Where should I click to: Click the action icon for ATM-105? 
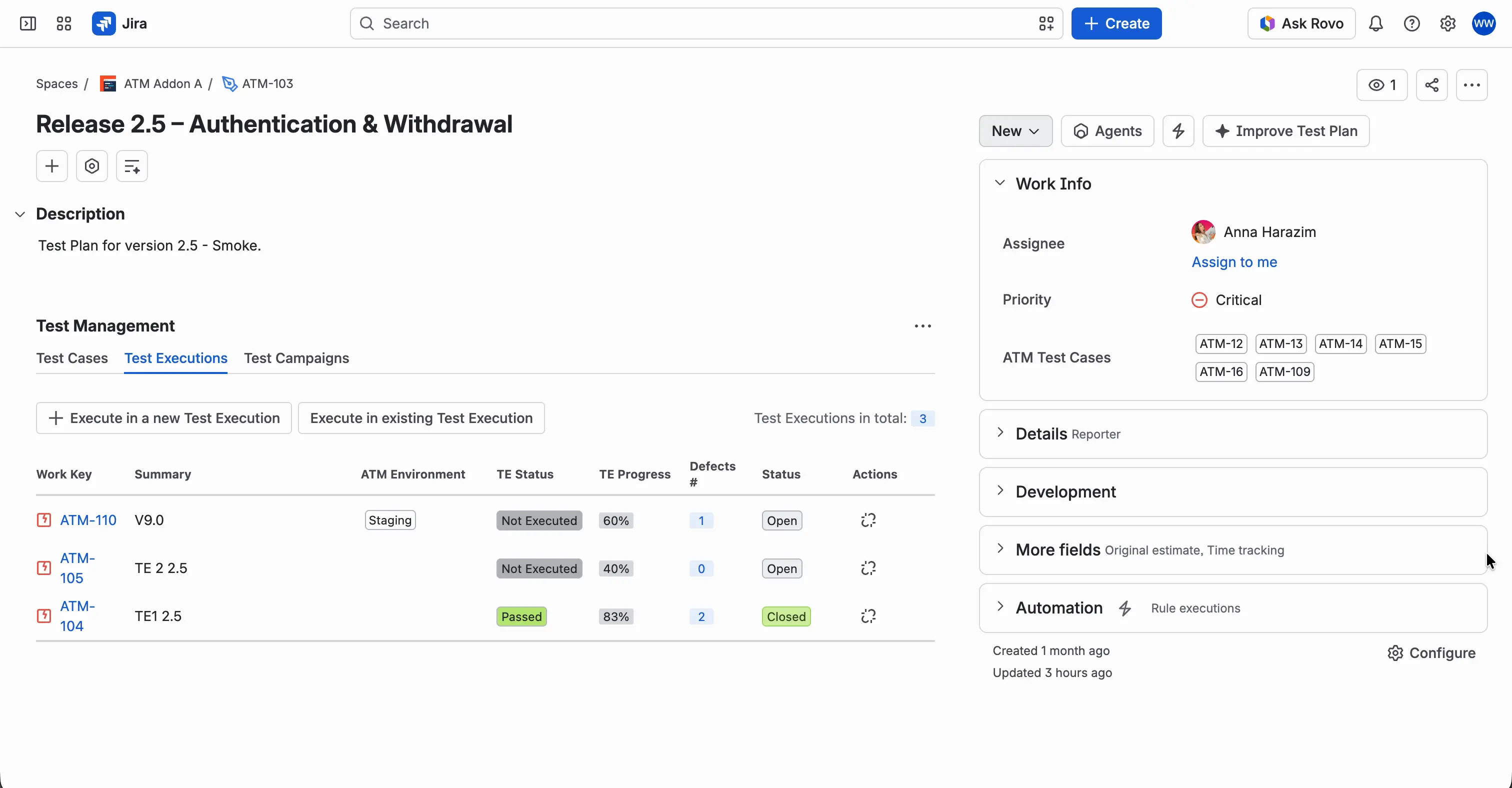(868, 568)
